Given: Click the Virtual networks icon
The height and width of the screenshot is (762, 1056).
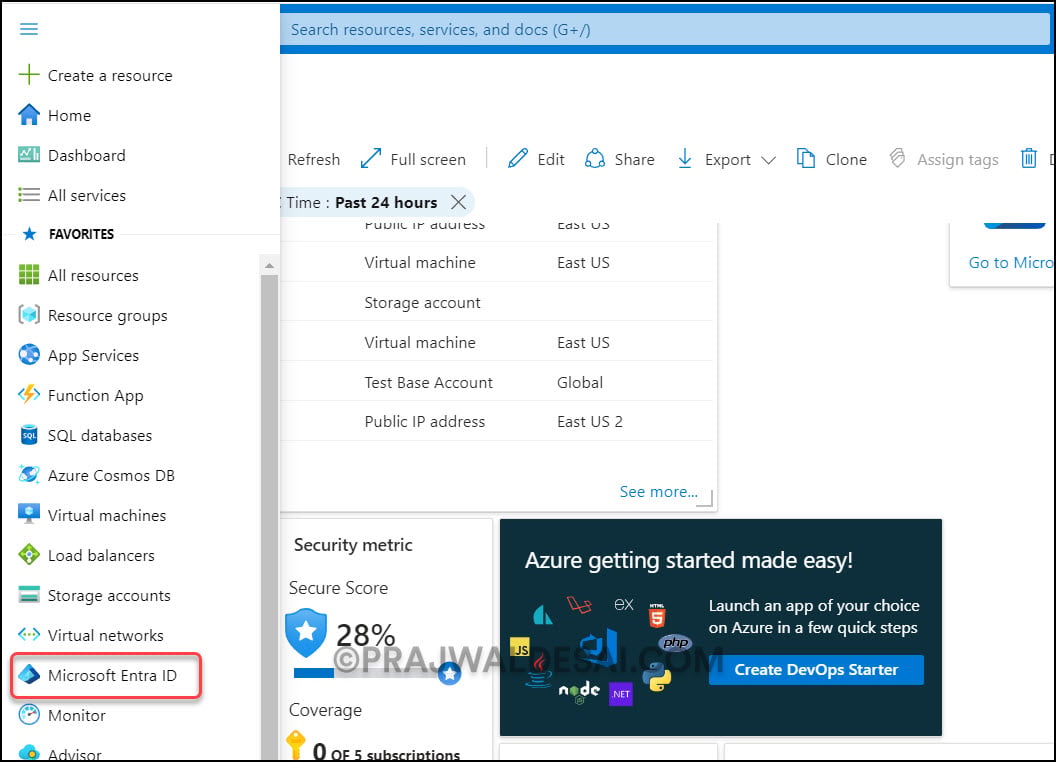Looking at the screenshot, I should (x=29, y=635).
